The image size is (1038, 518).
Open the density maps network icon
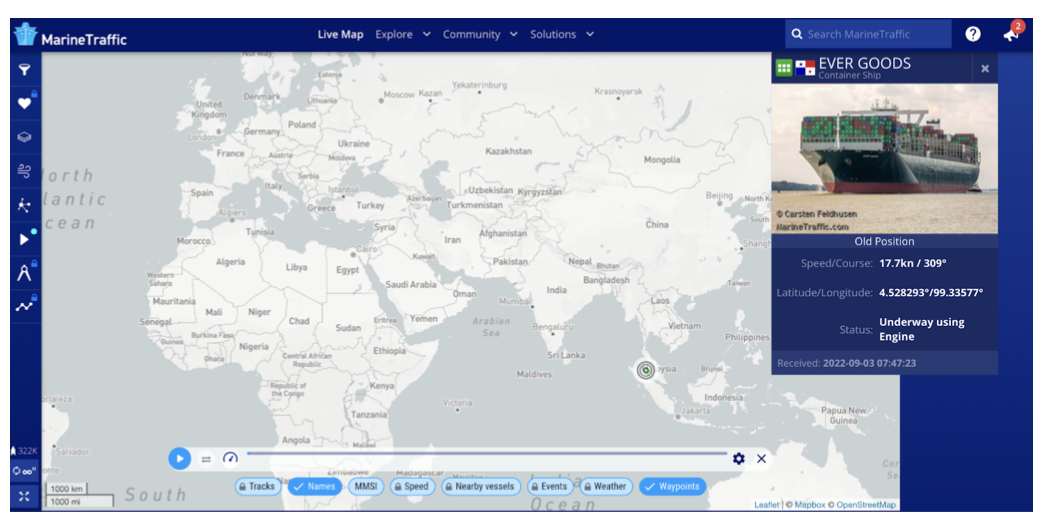click(24, 205)
